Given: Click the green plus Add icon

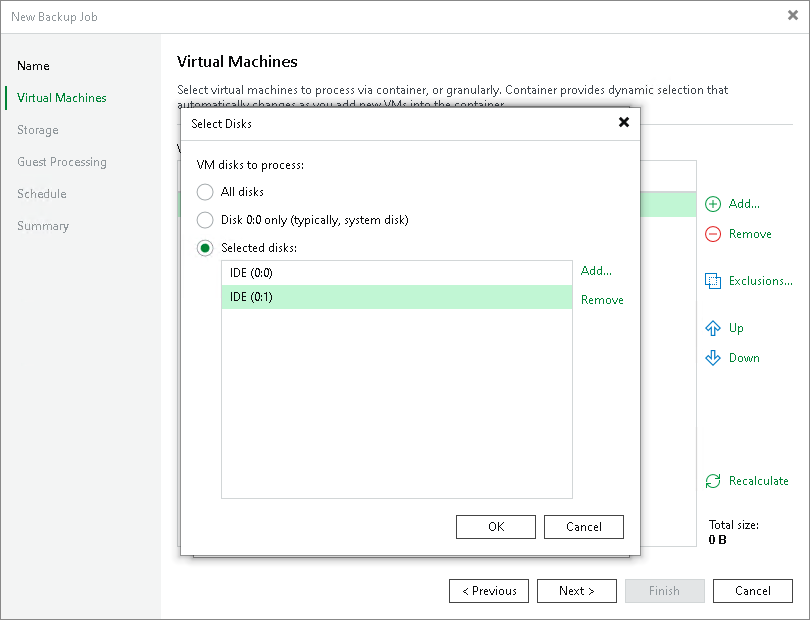Looking at the screenshot, I should click(713, 204).
